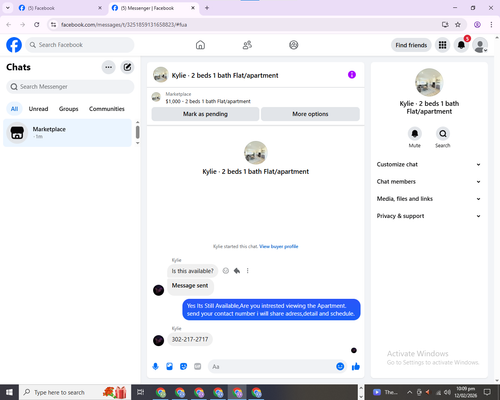
Task: Open the notifications bell
Action: coord(461,45)
